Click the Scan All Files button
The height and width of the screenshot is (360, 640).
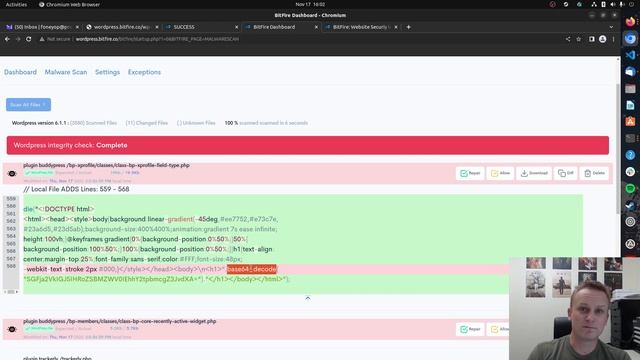click(x=28, y=104)
